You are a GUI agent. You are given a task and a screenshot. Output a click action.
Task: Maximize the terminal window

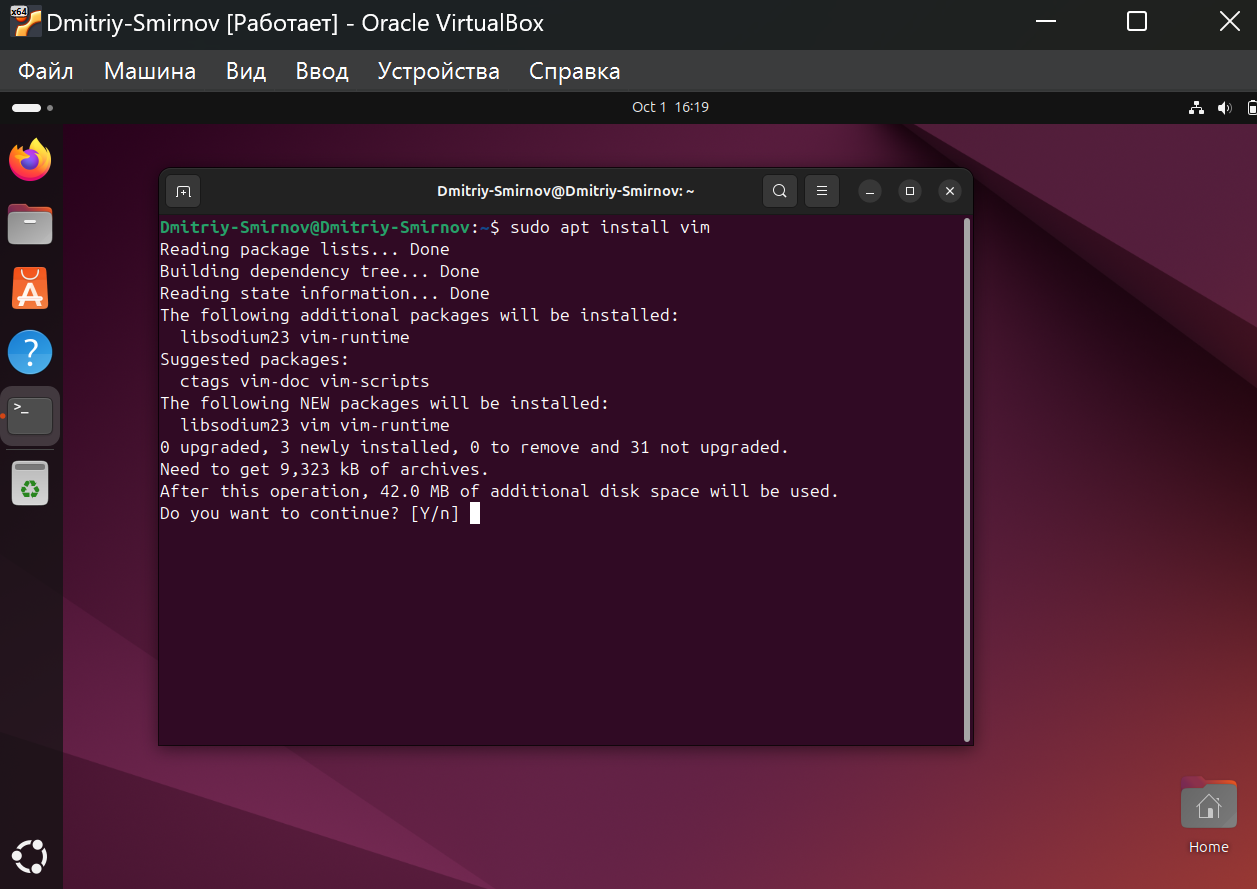910,191
